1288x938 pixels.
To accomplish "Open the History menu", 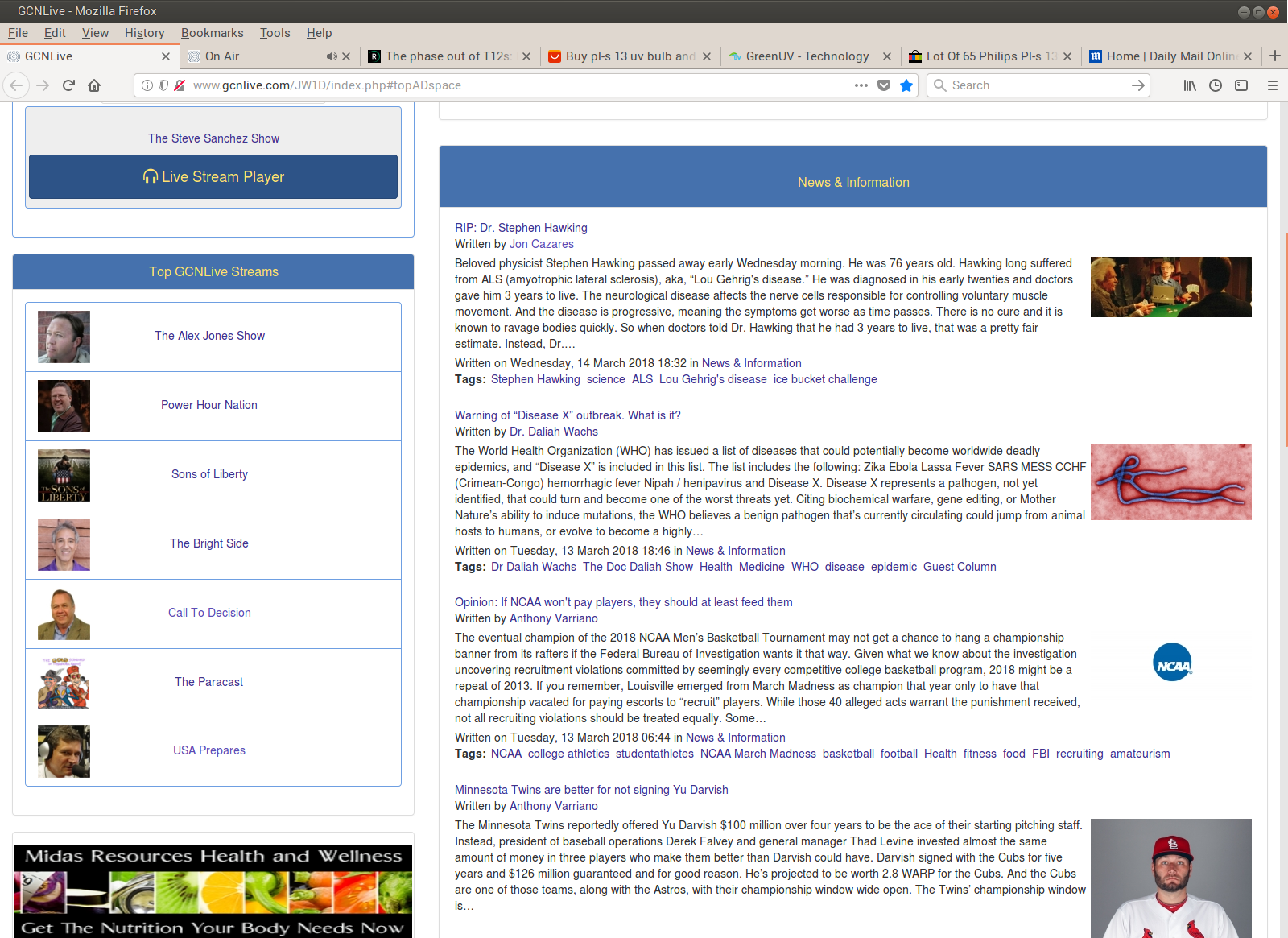I will (145, 33).
